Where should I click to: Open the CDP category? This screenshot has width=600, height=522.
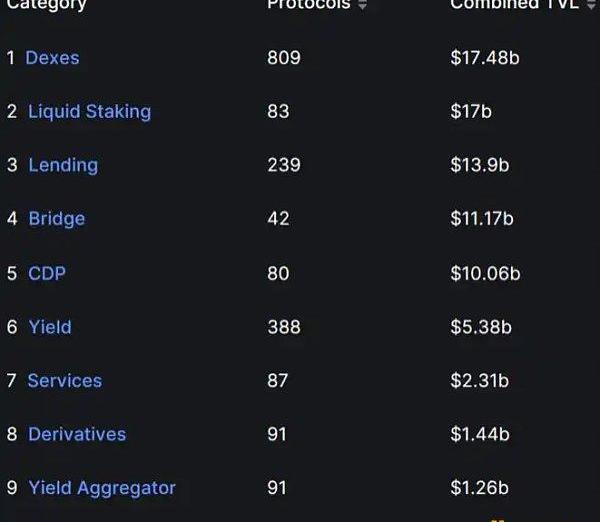[47, 273]
